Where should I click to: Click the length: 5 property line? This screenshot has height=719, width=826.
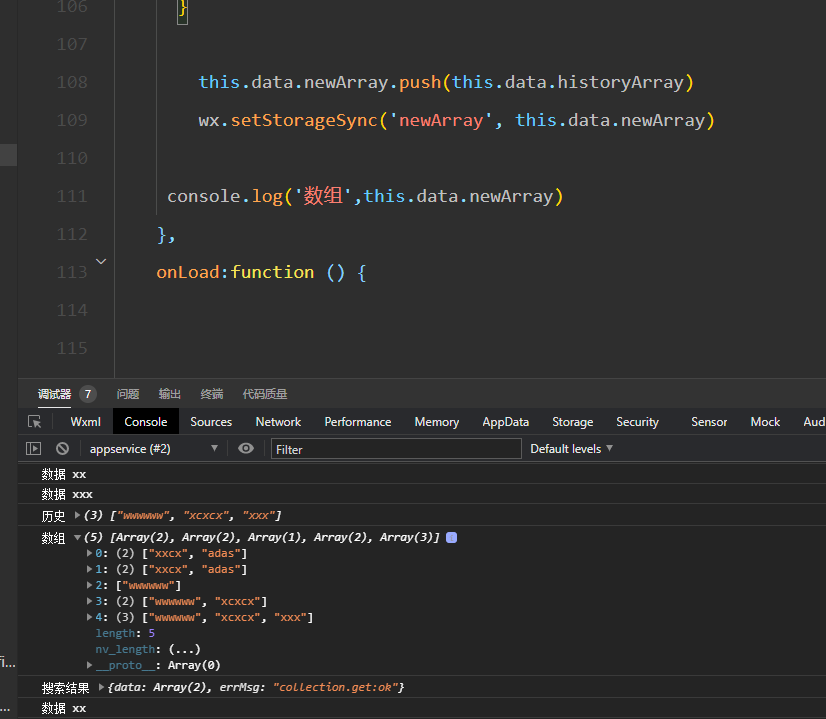pos(125,633)
